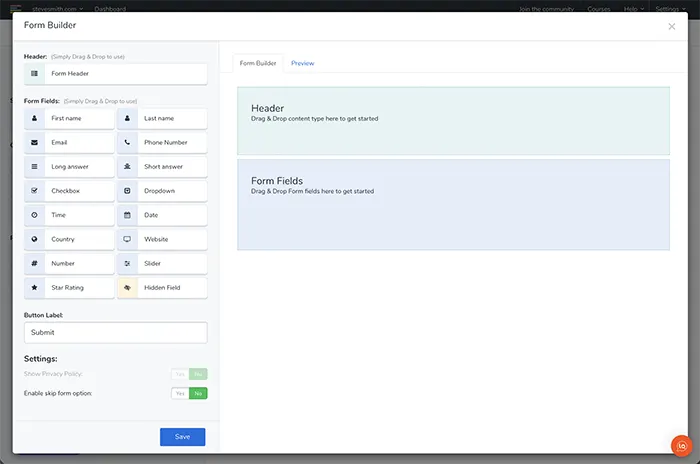Viewport: 700px width, 464px height.
Task: Open the orange chat widget icon
Action: point(682,446)
